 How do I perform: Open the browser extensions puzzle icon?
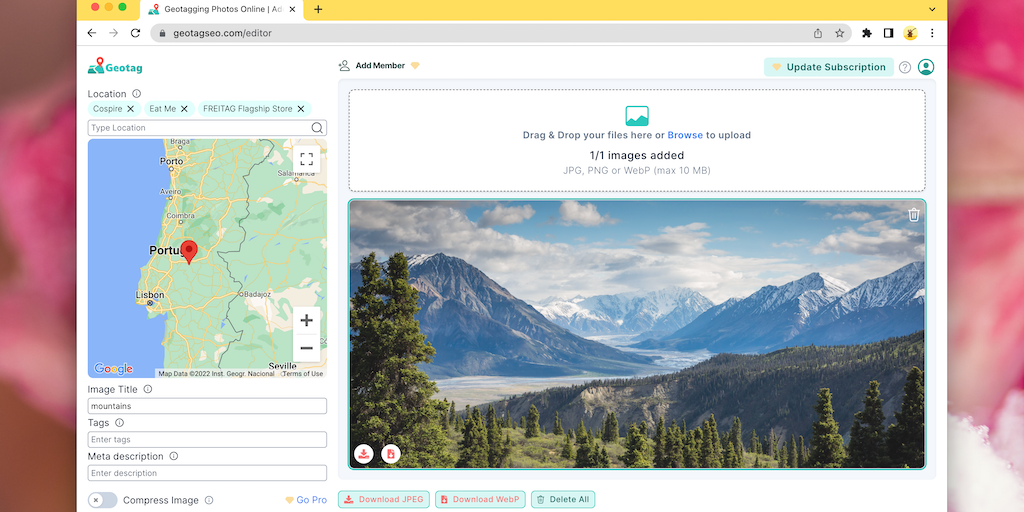click(867, 33)
